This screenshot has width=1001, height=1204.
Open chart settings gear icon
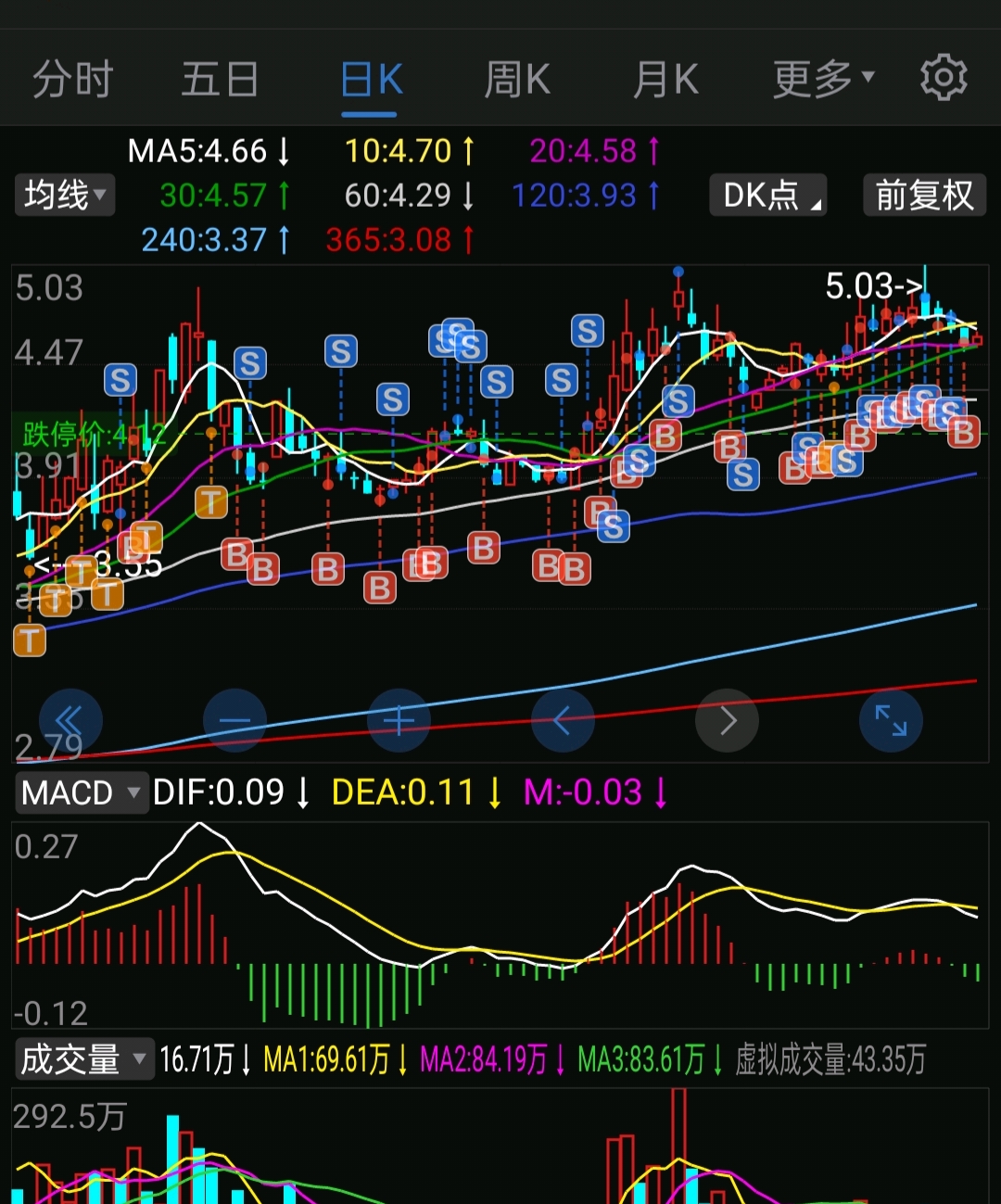point(944,78)
